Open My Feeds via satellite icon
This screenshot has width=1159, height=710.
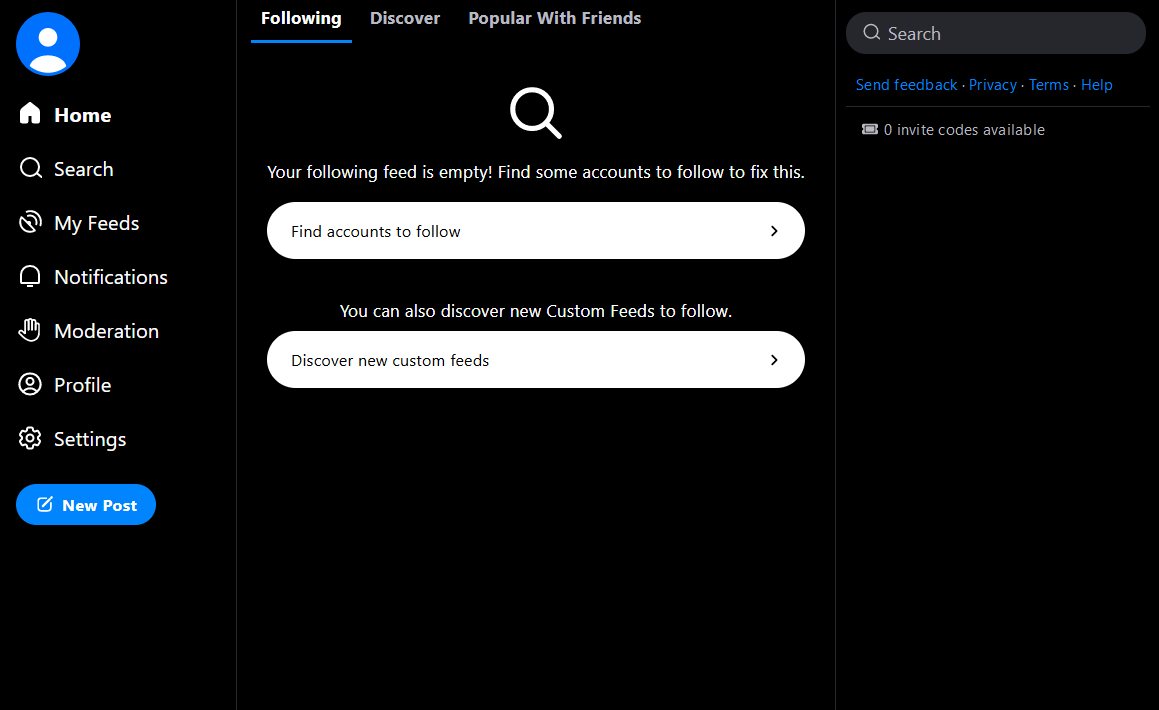(x=30, y=222)
